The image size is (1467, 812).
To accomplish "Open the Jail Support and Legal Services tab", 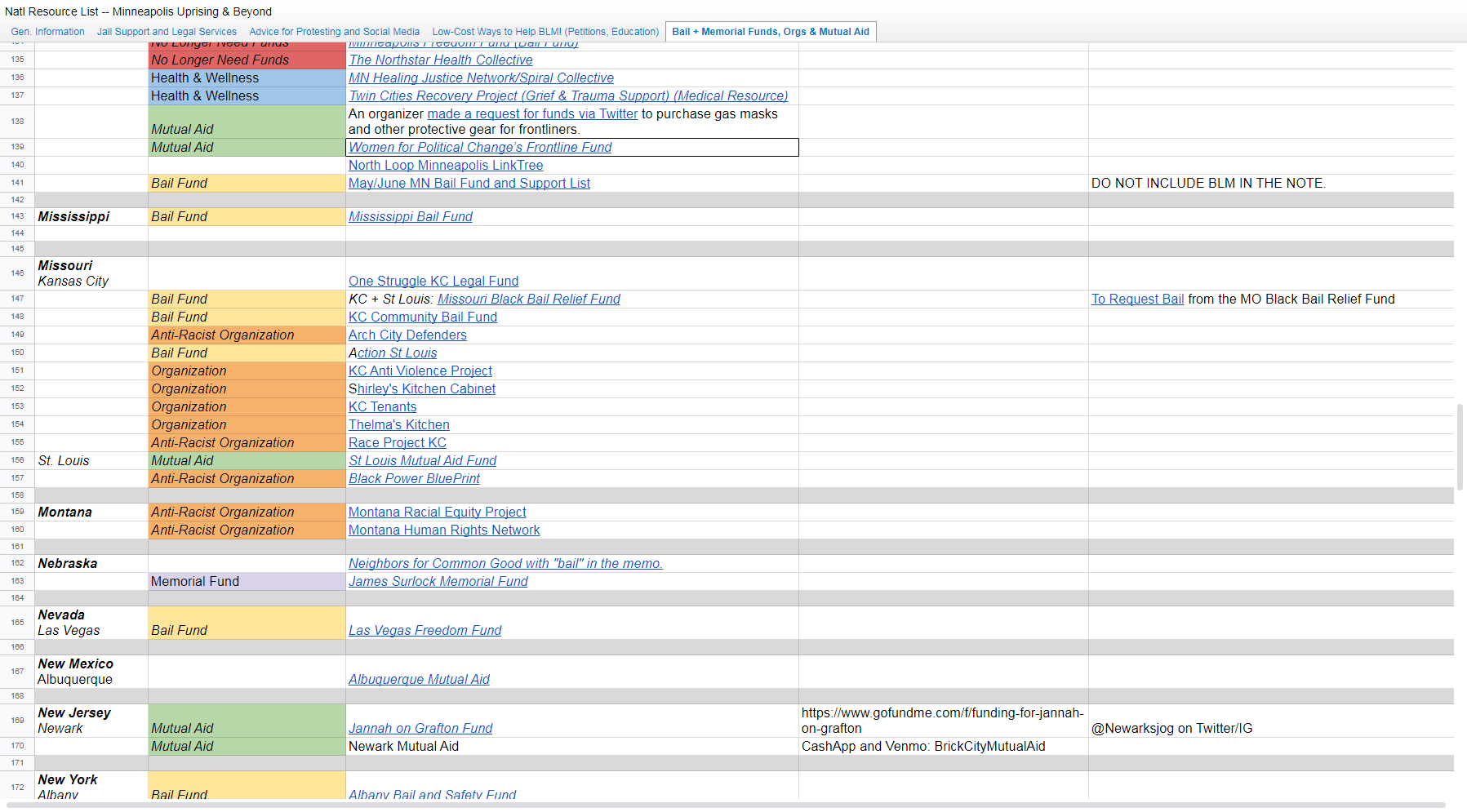I will click(167, 32).
